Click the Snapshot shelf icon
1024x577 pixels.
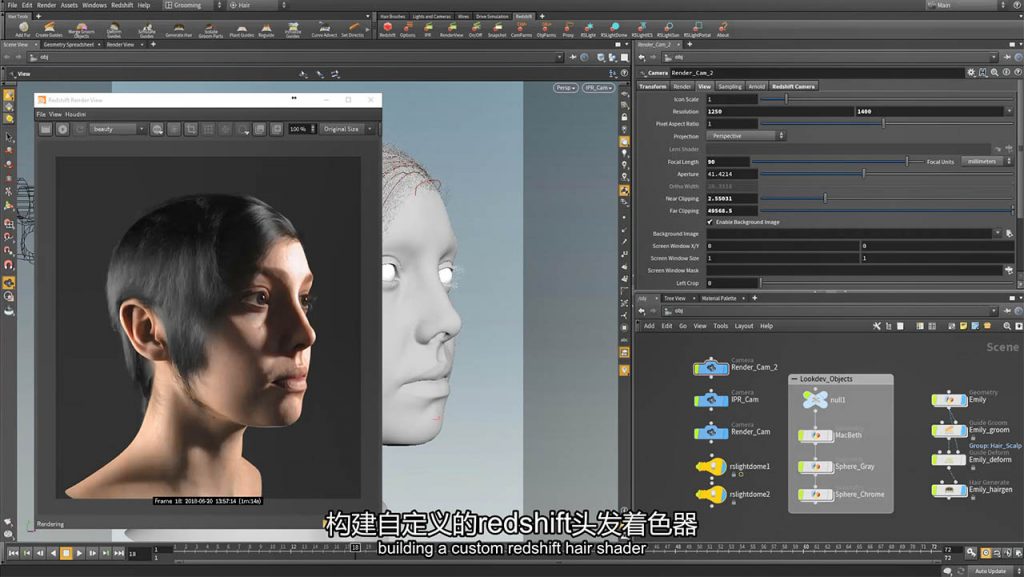497,29
